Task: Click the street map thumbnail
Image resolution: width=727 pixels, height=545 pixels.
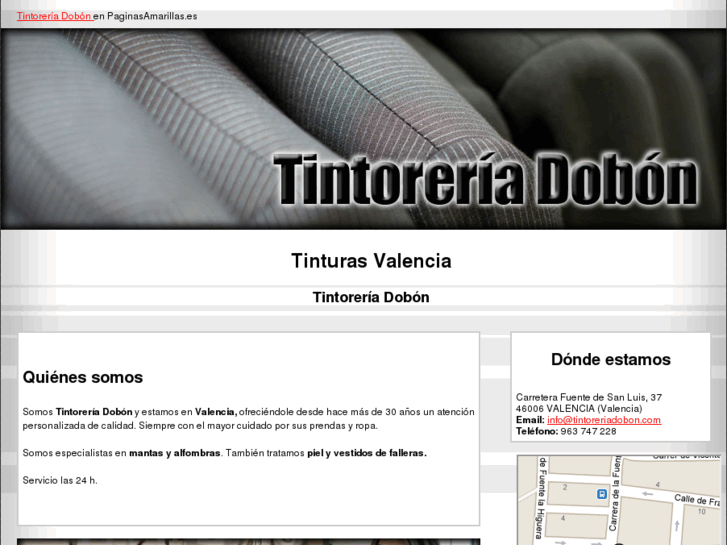Action: (x=619, y=500)
